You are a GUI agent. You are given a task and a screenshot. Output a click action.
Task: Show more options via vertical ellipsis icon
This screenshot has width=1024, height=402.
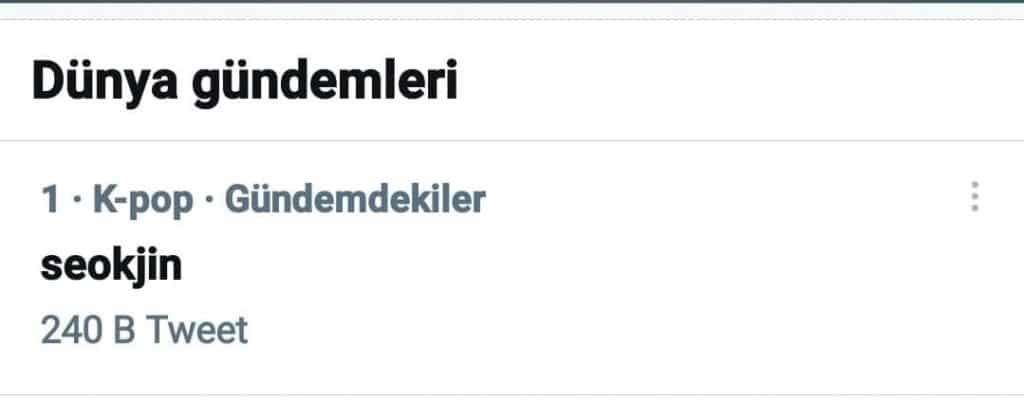tap(974, 196)
